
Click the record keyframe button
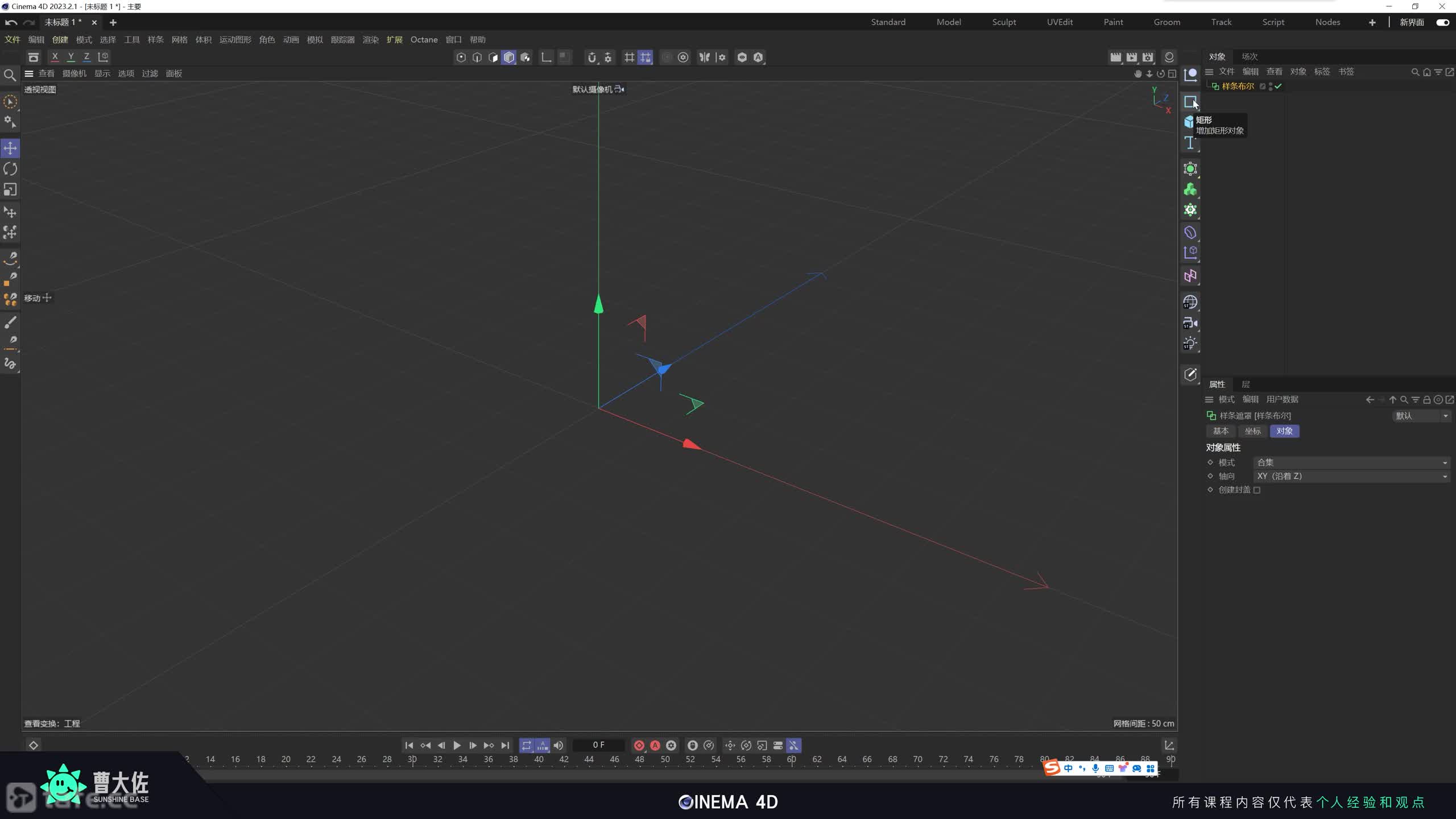click(639, 745)
